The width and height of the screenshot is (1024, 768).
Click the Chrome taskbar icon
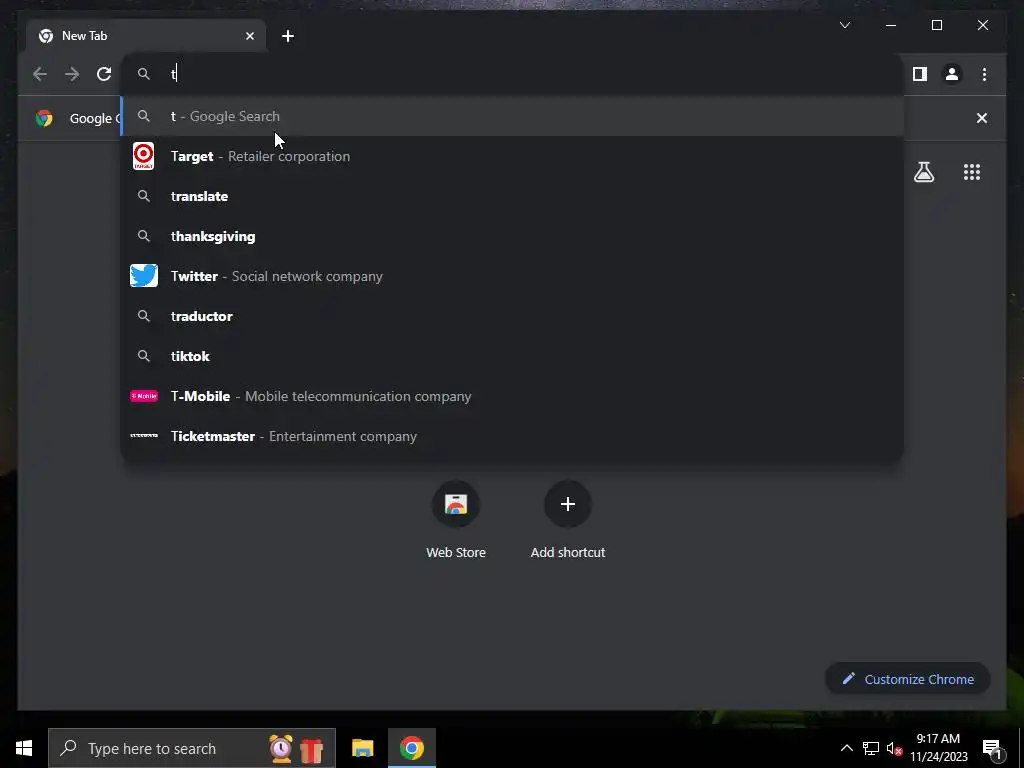[411, 748]
